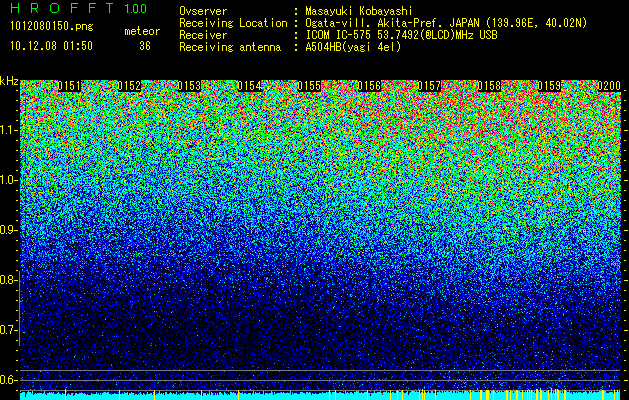Click the 0.8 kHz axis label
The image size is (629, 400).
[9, 280]
